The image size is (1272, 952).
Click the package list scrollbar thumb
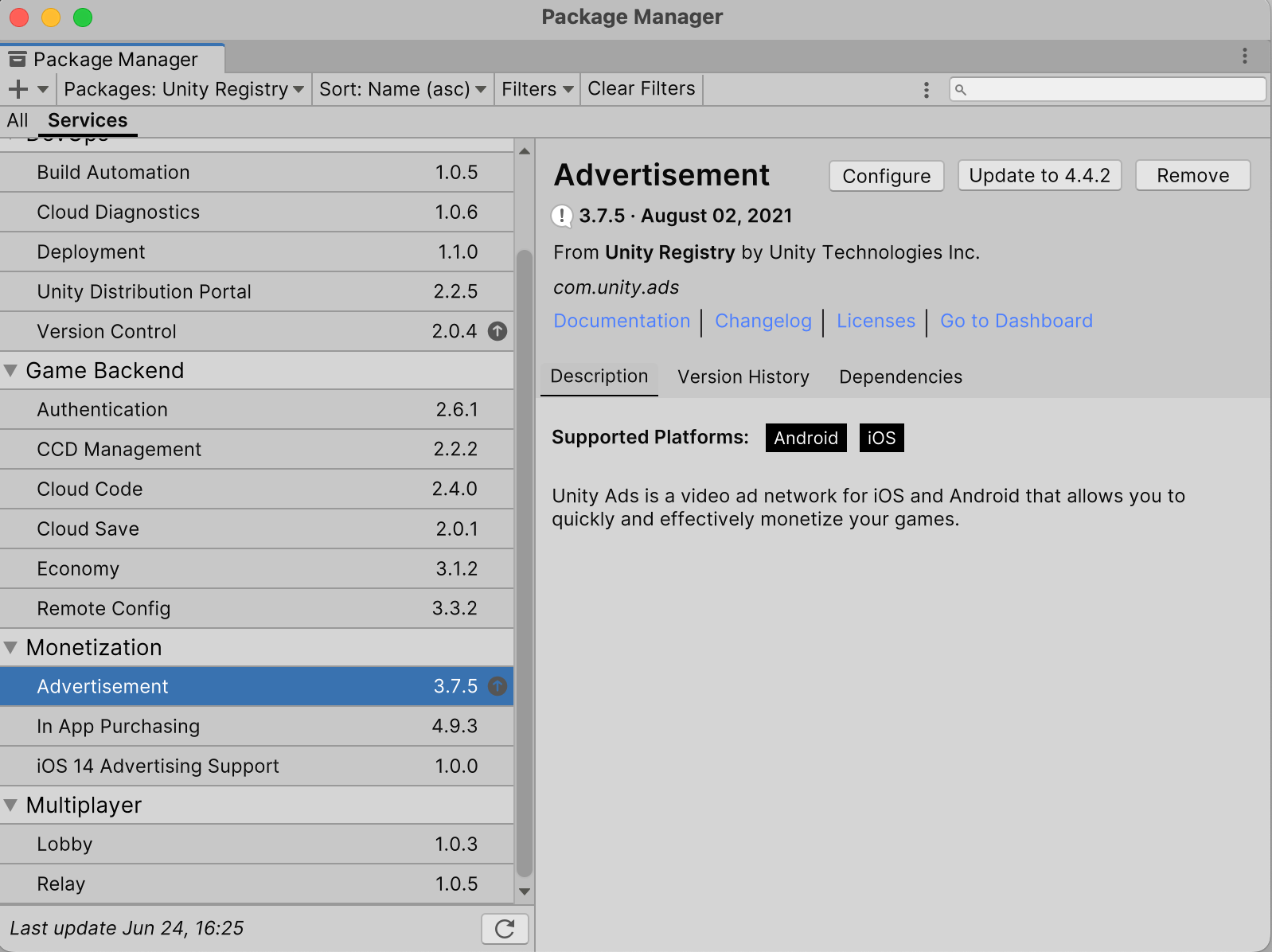point(525,564)
